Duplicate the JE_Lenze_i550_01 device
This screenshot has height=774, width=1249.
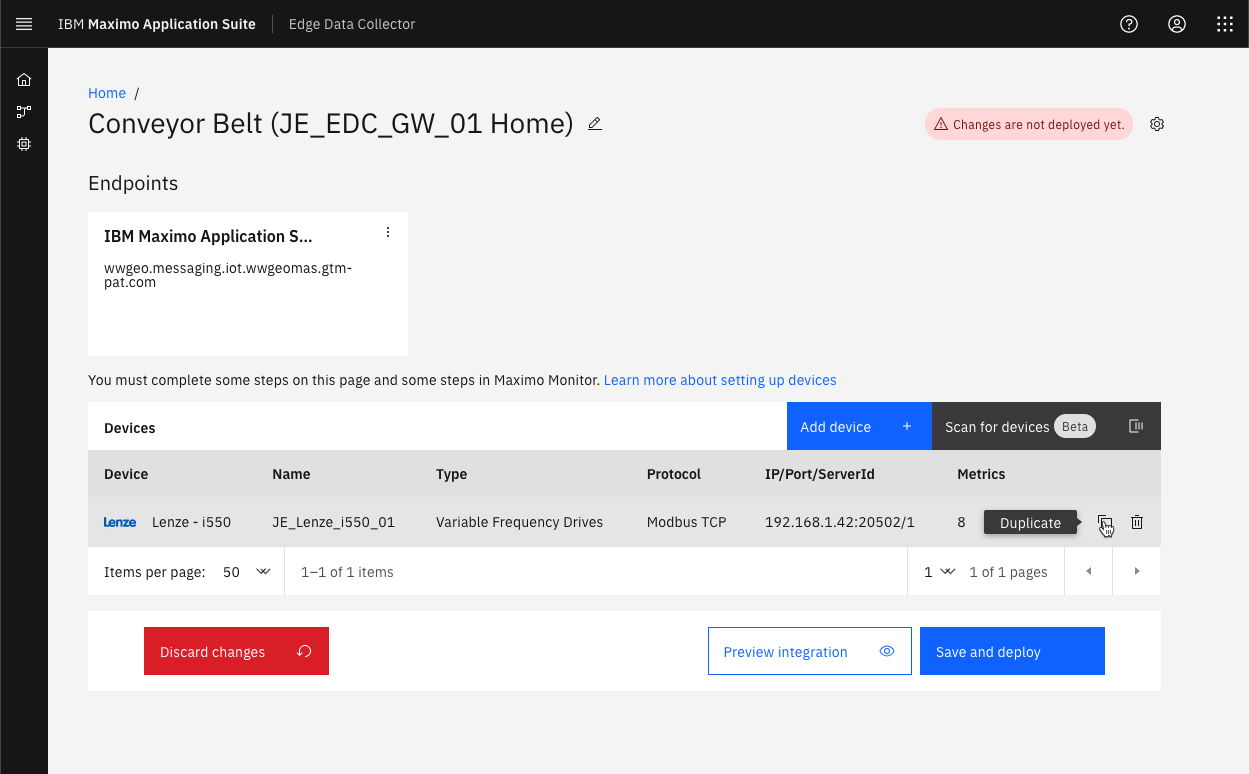[1104, 522]
